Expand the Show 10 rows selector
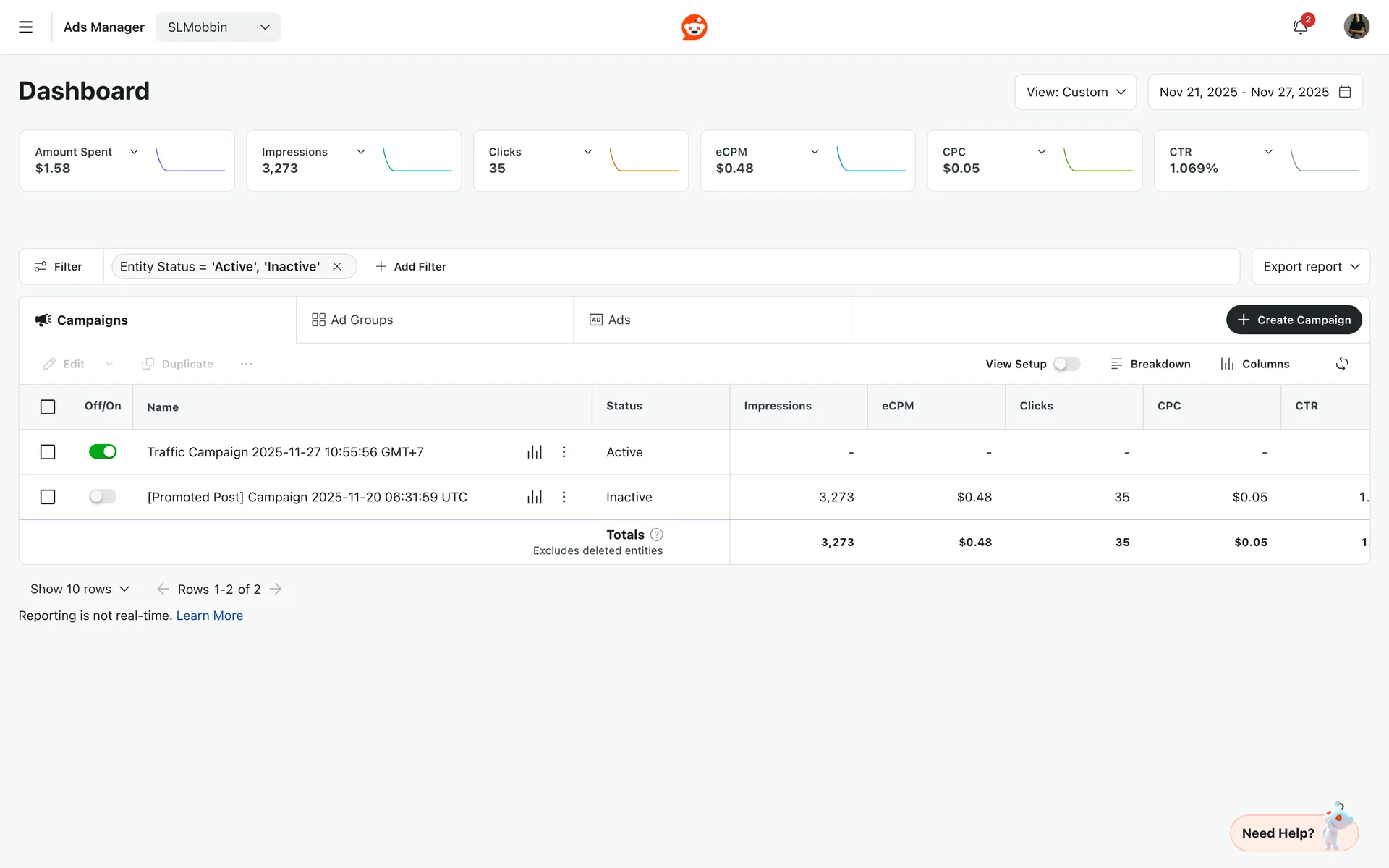Viewport: 1389px width, 868px height. (80, 590)
